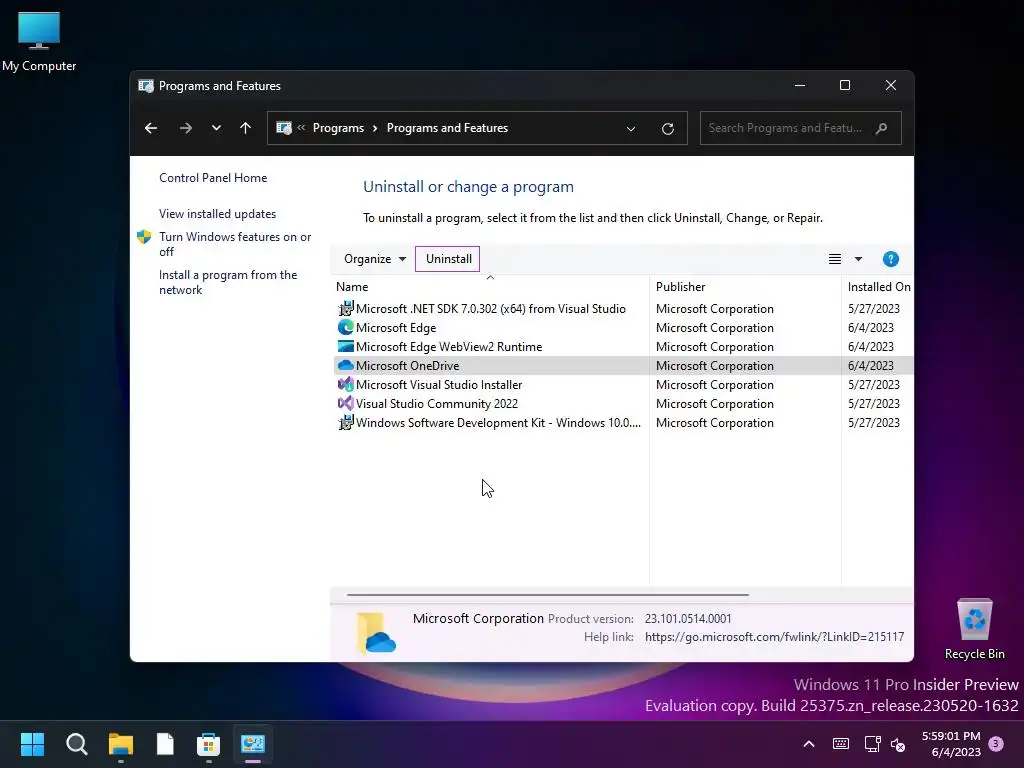Select the Microsoft OneDrive cloud icon in list
The image size is (1024, 768).
(345, 365)
